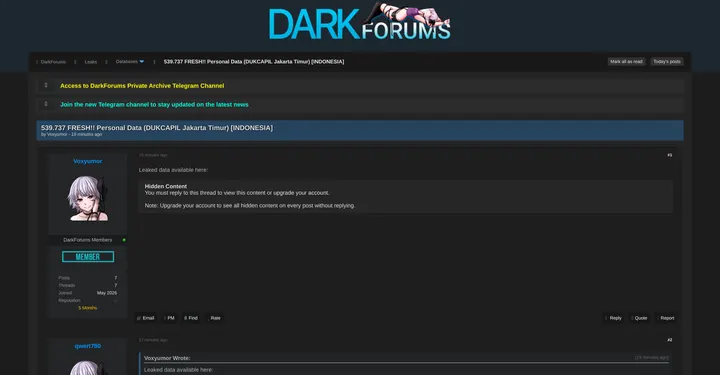The width and height of the screenshot is (720, 375).
Task: Quote the first post
Action: click(x=640, y=318)
